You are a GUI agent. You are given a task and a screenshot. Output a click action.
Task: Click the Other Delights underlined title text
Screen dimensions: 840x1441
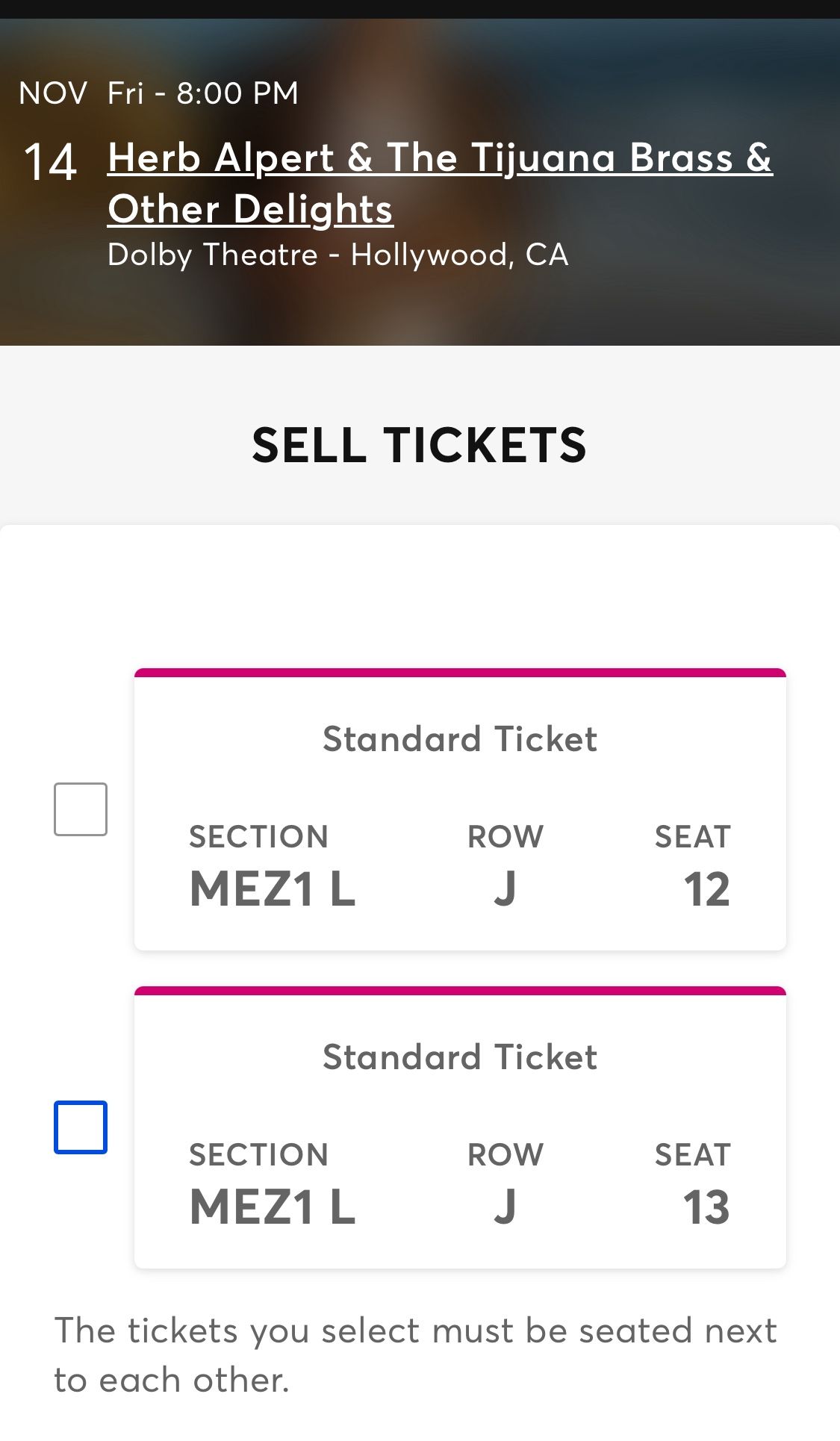(x=249, y=210)
